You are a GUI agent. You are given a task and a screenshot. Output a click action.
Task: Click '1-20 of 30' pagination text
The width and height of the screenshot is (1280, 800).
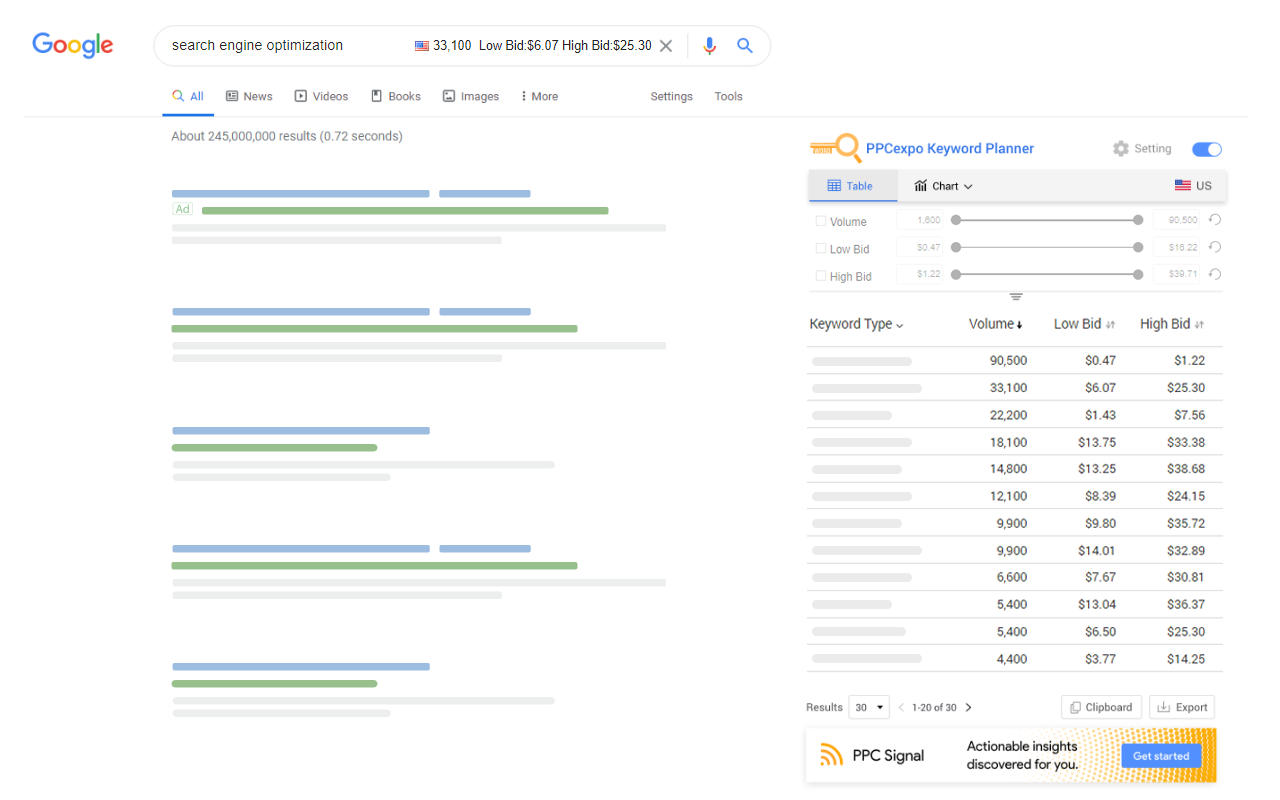pyautogui.click(x=934, y=708)
